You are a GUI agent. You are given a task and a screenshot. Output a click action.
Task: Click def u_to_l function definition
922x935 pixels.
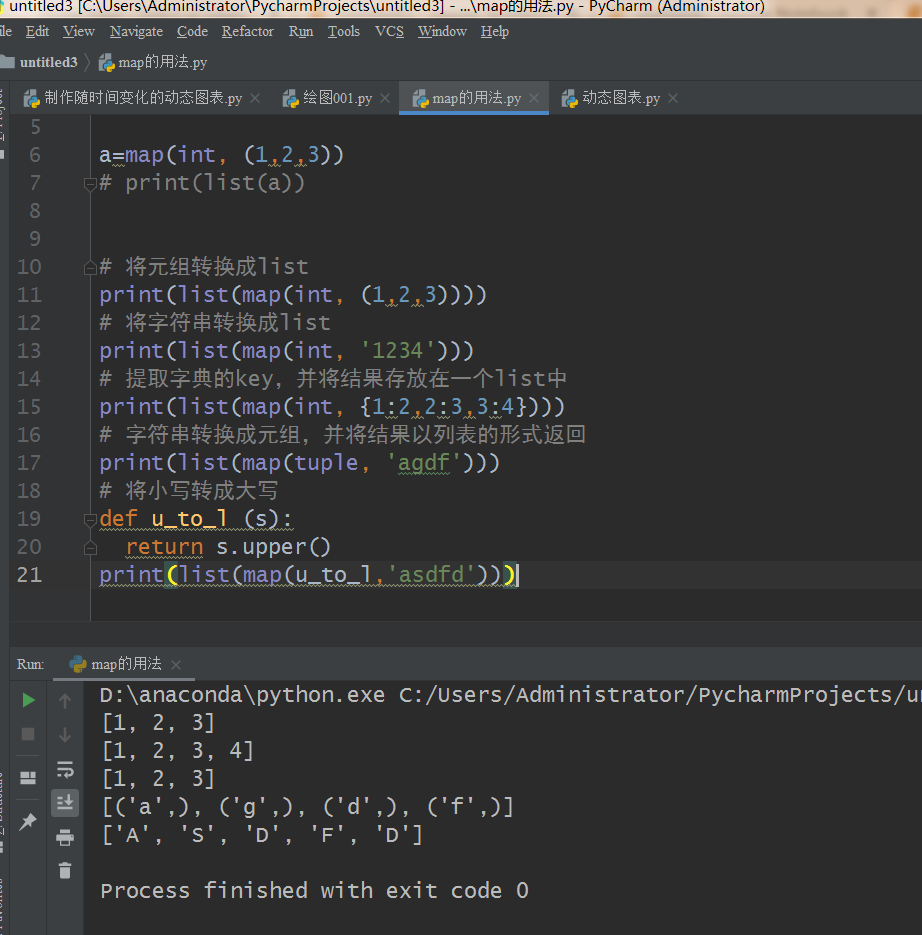(x=196, y=519)
